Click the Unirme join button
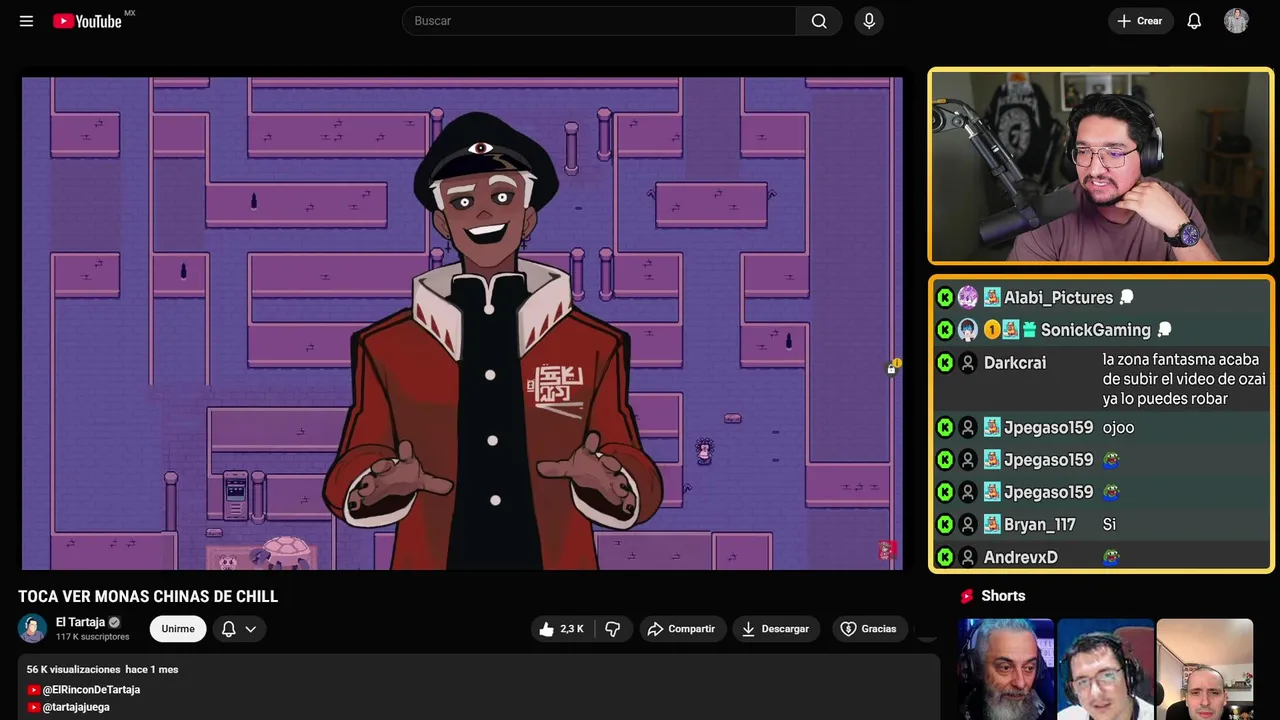Image resolution: width=1280 pixels, height=720 pixels. [x=178, y=629]
